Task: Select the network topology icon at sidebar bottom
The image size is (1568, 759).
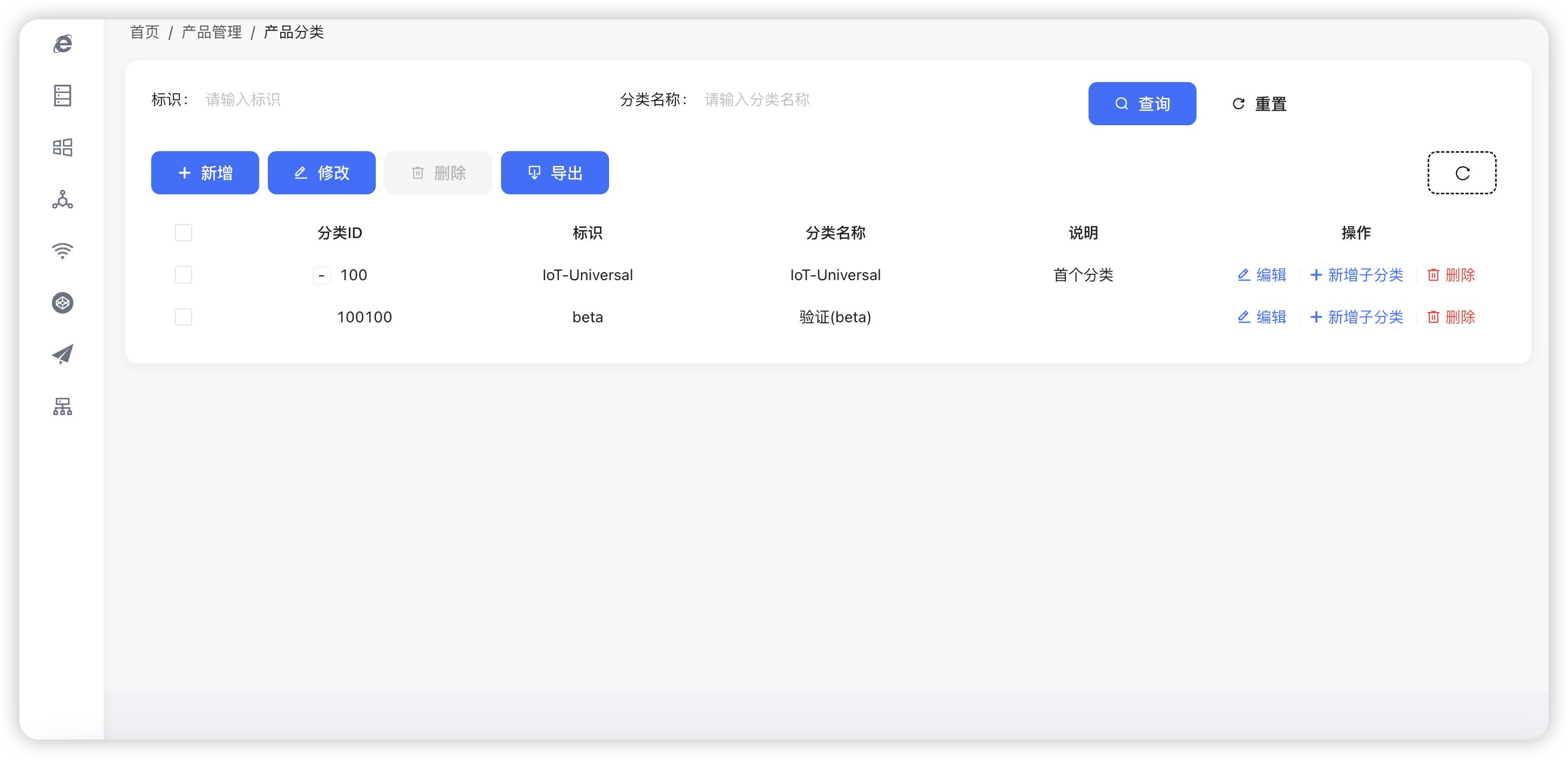Action: (63, 406)
